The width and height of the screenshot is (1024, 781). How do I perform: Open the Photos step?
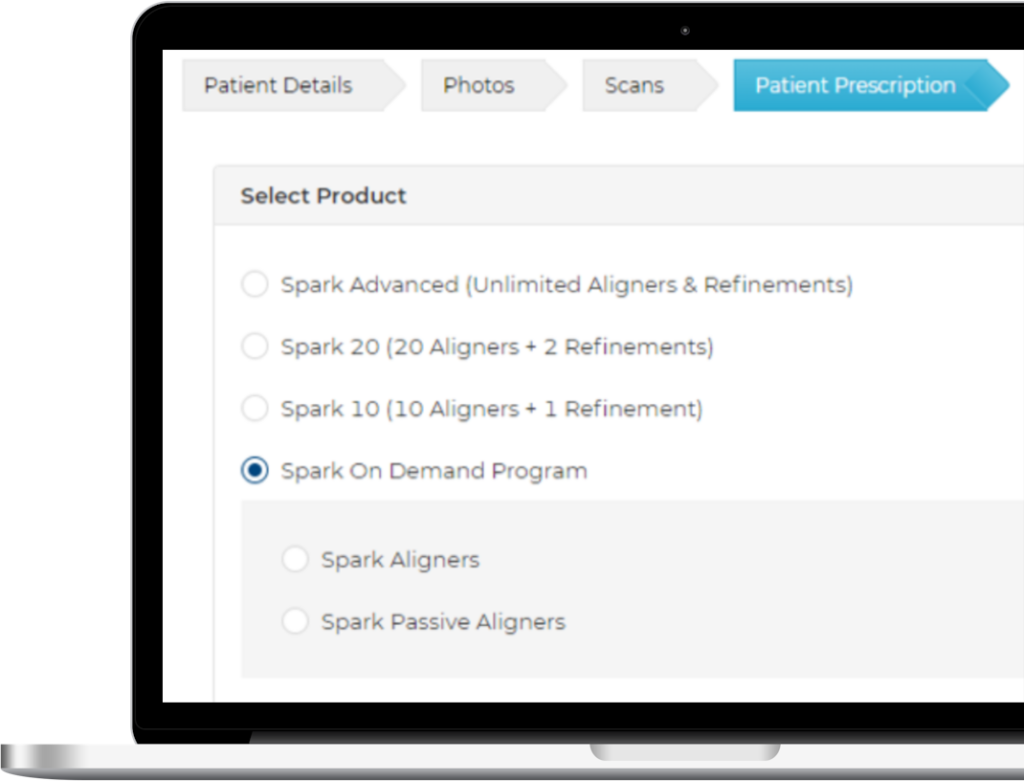tap(477, 86)
